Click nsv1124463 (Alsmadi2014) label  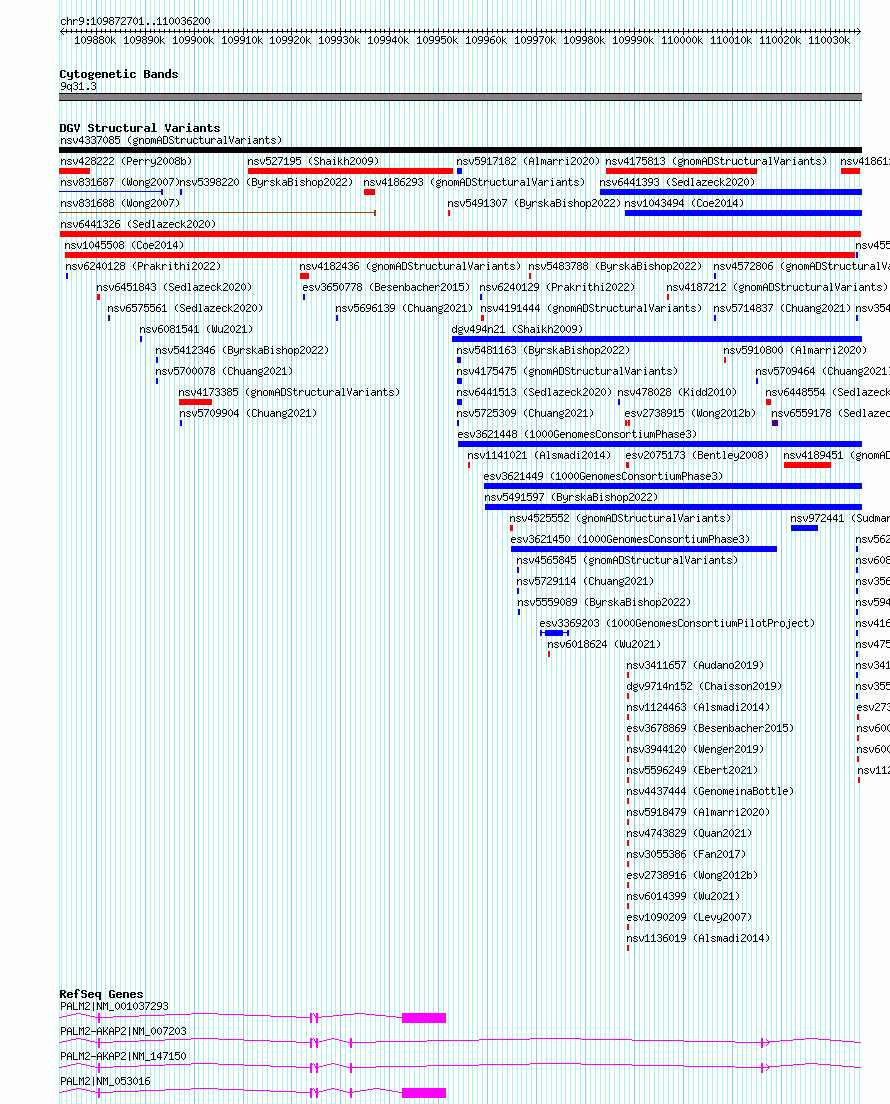pos(698,708)
